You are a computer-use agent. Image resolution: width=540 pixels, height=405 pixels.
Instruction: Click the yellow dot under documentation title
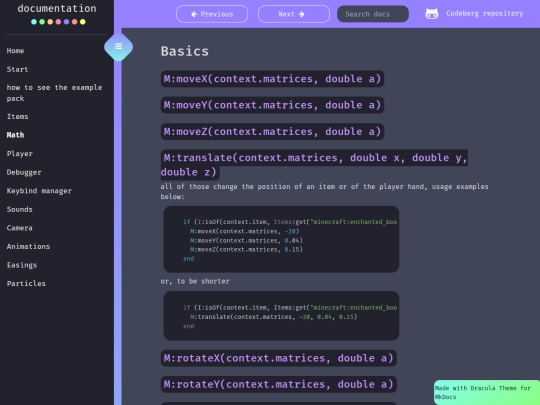click(83, 22)
